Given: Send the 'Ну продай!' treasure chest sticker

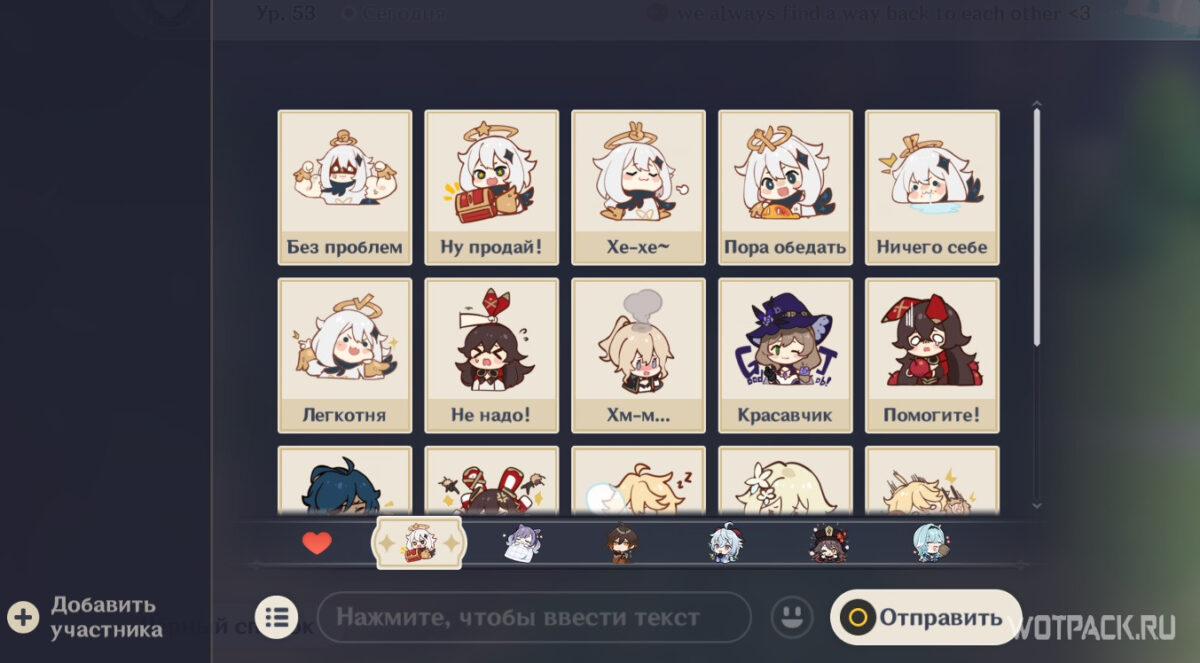Looking at the screenshot, I should (491, 187).
